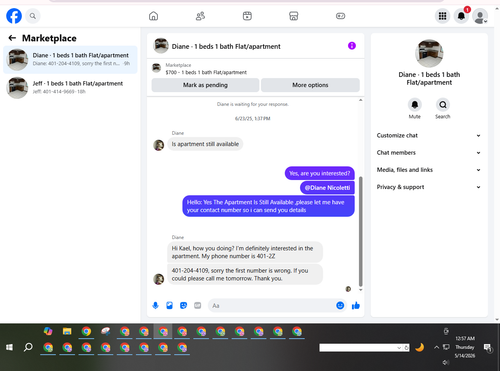Search in conversation using the Search icon
This screenshot has height=371, width=500.
pos(443,105)
